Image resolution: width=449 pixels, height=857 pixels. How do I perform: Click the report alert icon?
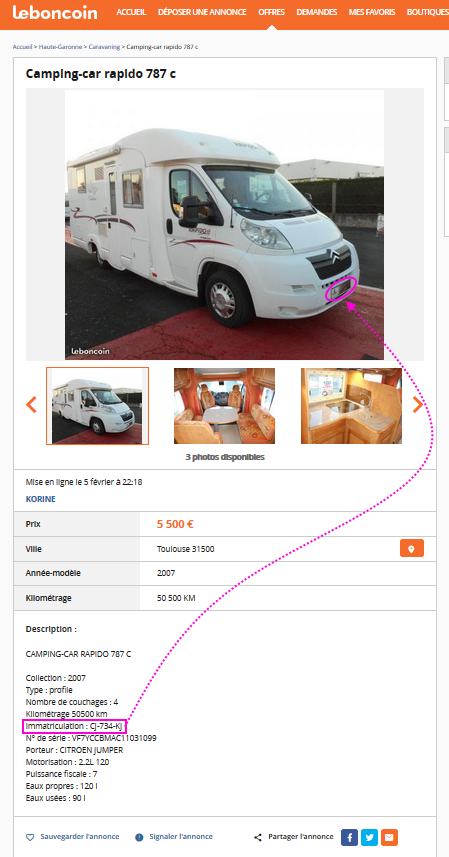click(x=139, y=837)
